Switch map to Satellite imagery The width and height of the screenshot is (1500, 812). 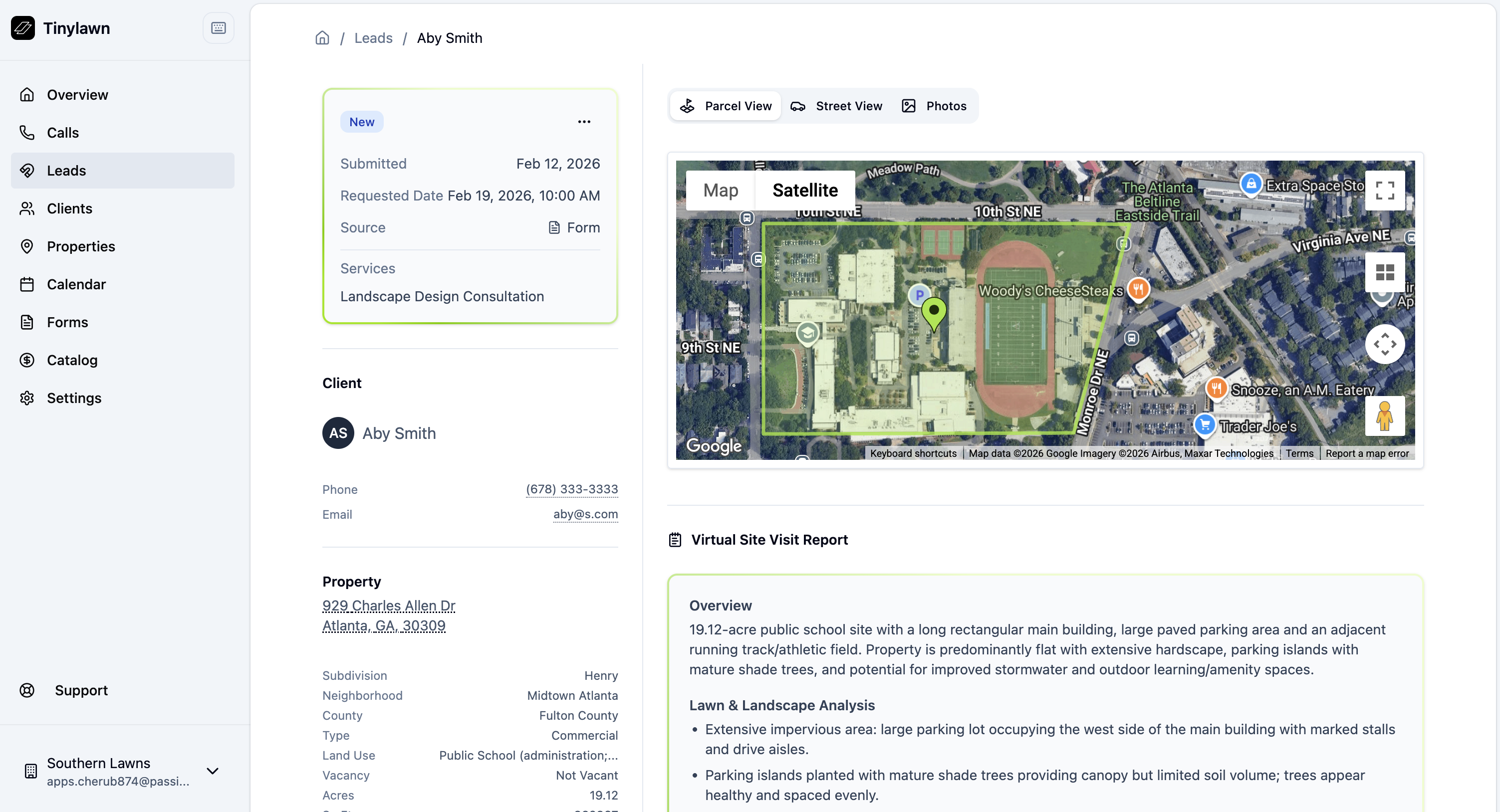(x=805, y=191)
